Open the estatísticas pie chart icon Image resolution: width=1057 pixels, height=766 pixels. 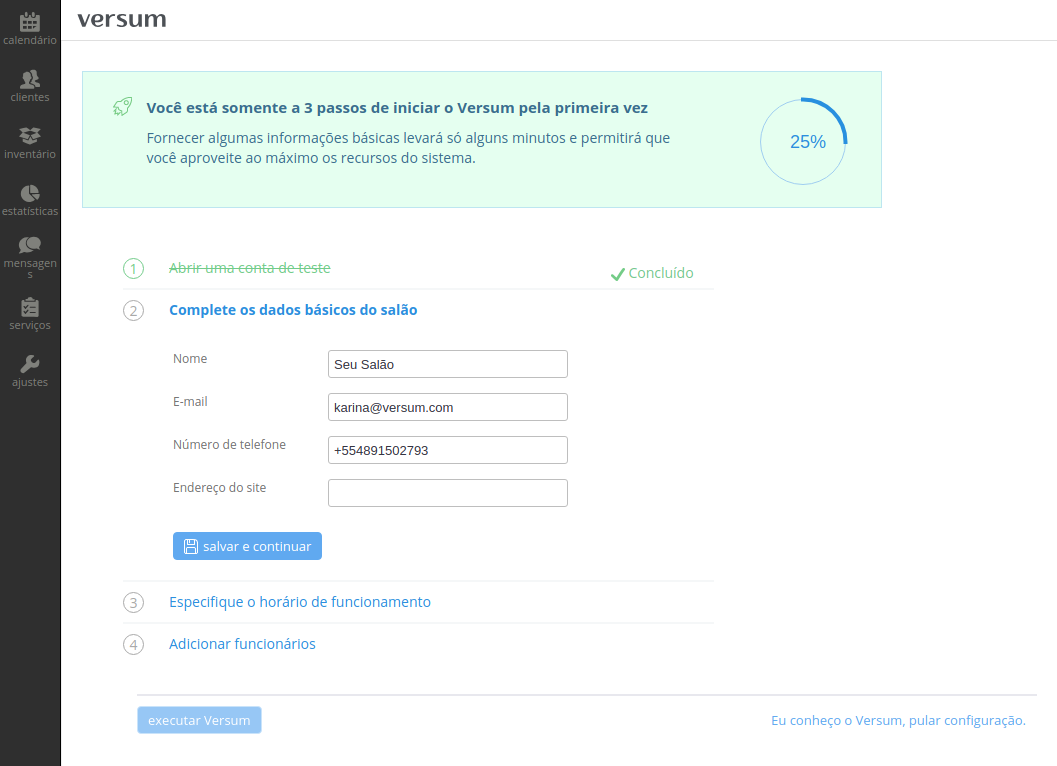click(x=30, y=194)
